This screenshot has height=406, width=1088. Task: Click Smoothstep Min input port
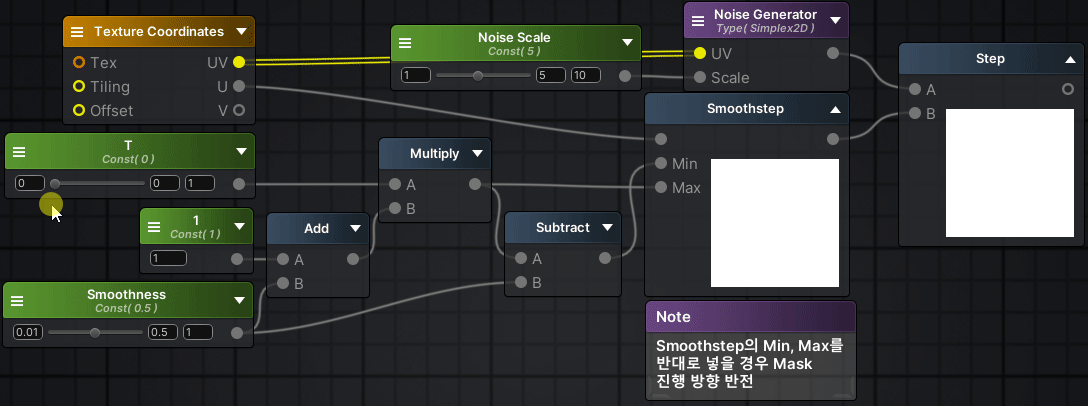pyautogui.click(x=661, y=164)
